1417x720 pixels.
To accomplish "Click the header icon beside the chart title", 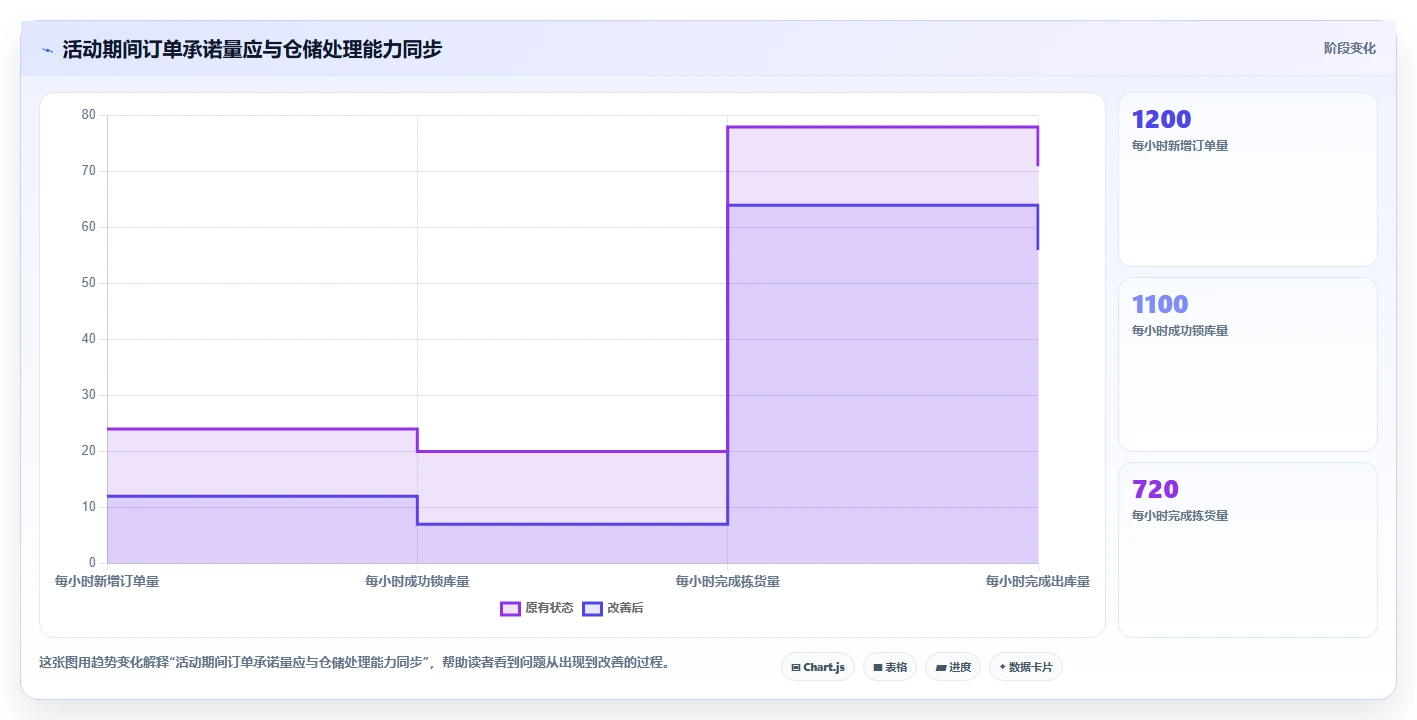I will tap(47, 50).
